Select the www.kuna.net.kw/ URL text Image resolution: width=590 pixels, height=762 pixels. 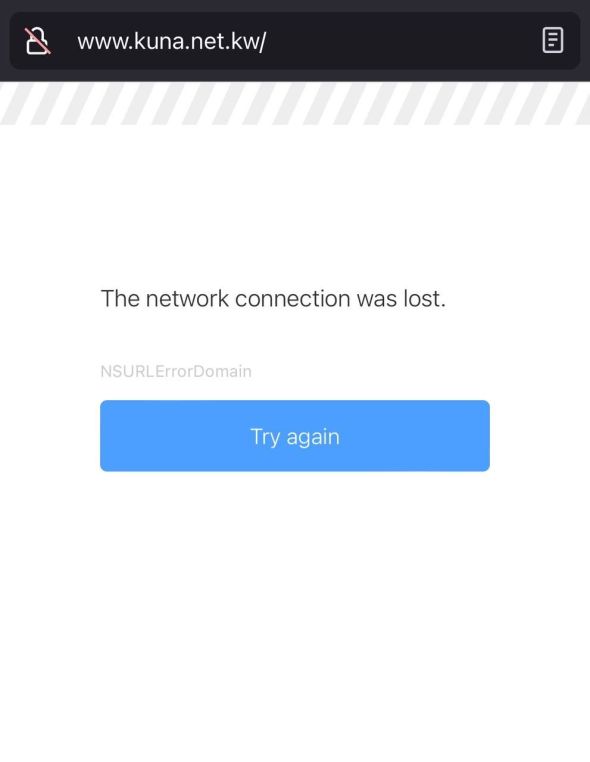click(x=172, y=41)
